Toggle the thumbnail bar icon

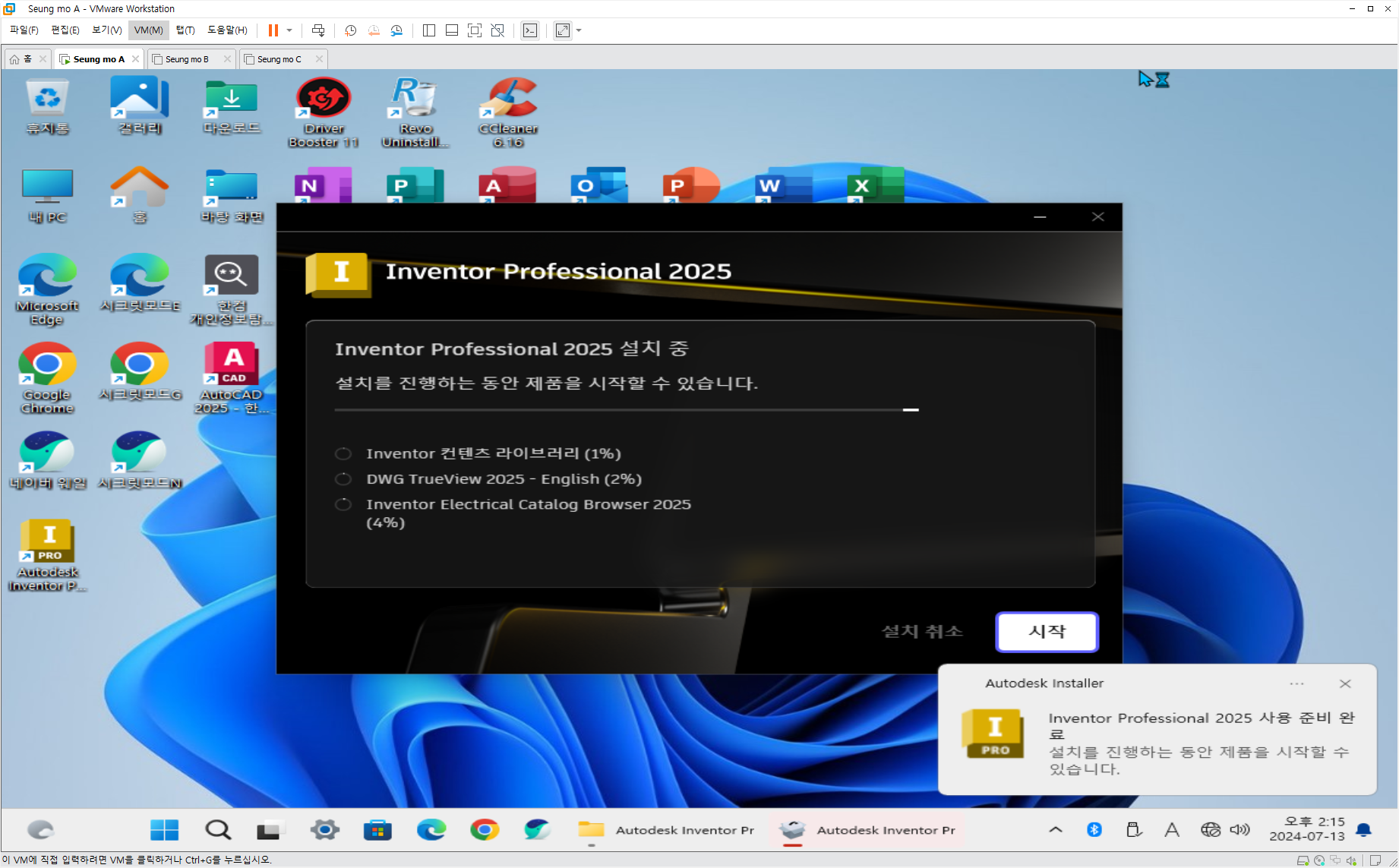pyautogui.click(x=452, y=30)
